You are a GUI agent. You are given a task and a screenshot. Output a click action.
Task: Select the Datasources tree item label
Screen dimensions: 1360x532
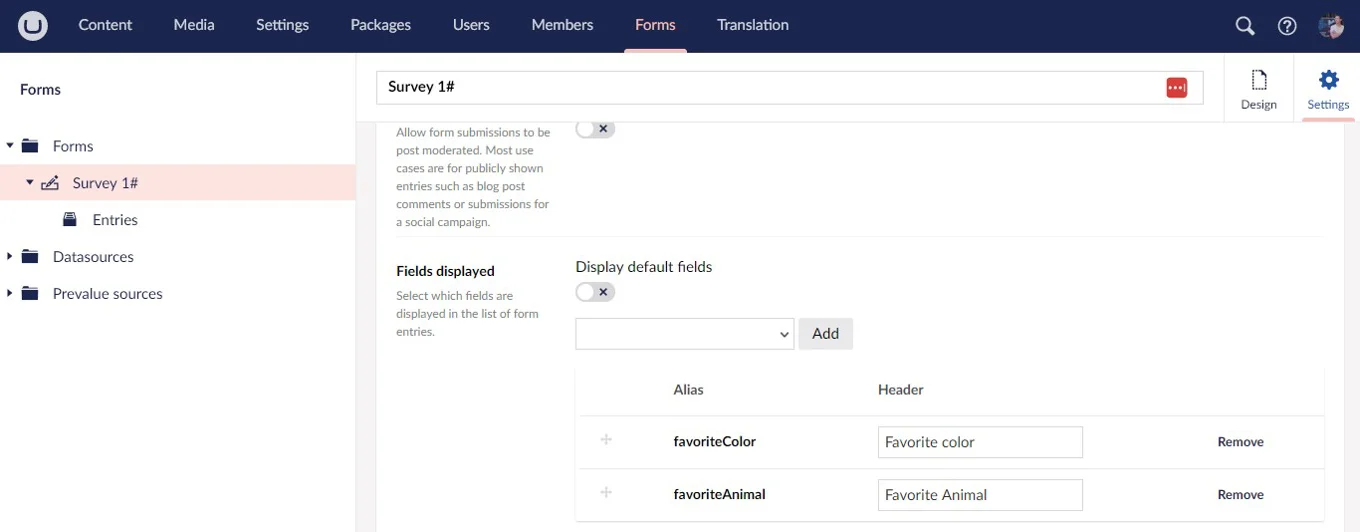pos(93,257)
